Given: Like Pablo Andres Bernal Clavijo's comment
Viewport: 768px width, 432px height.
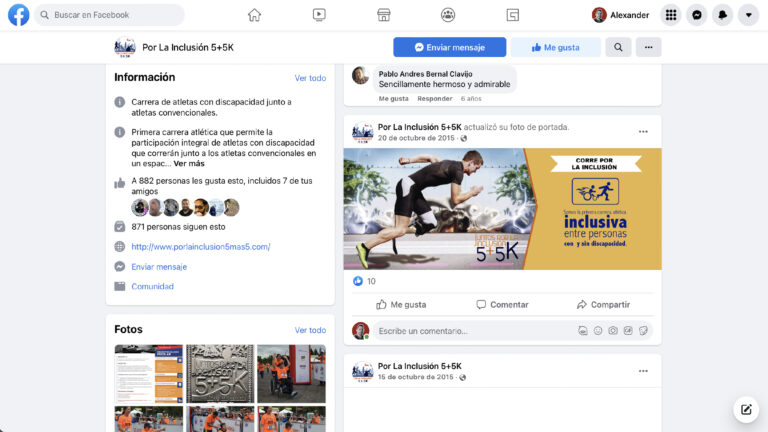Looking at the screenshot, I should (x=393, y=99).
